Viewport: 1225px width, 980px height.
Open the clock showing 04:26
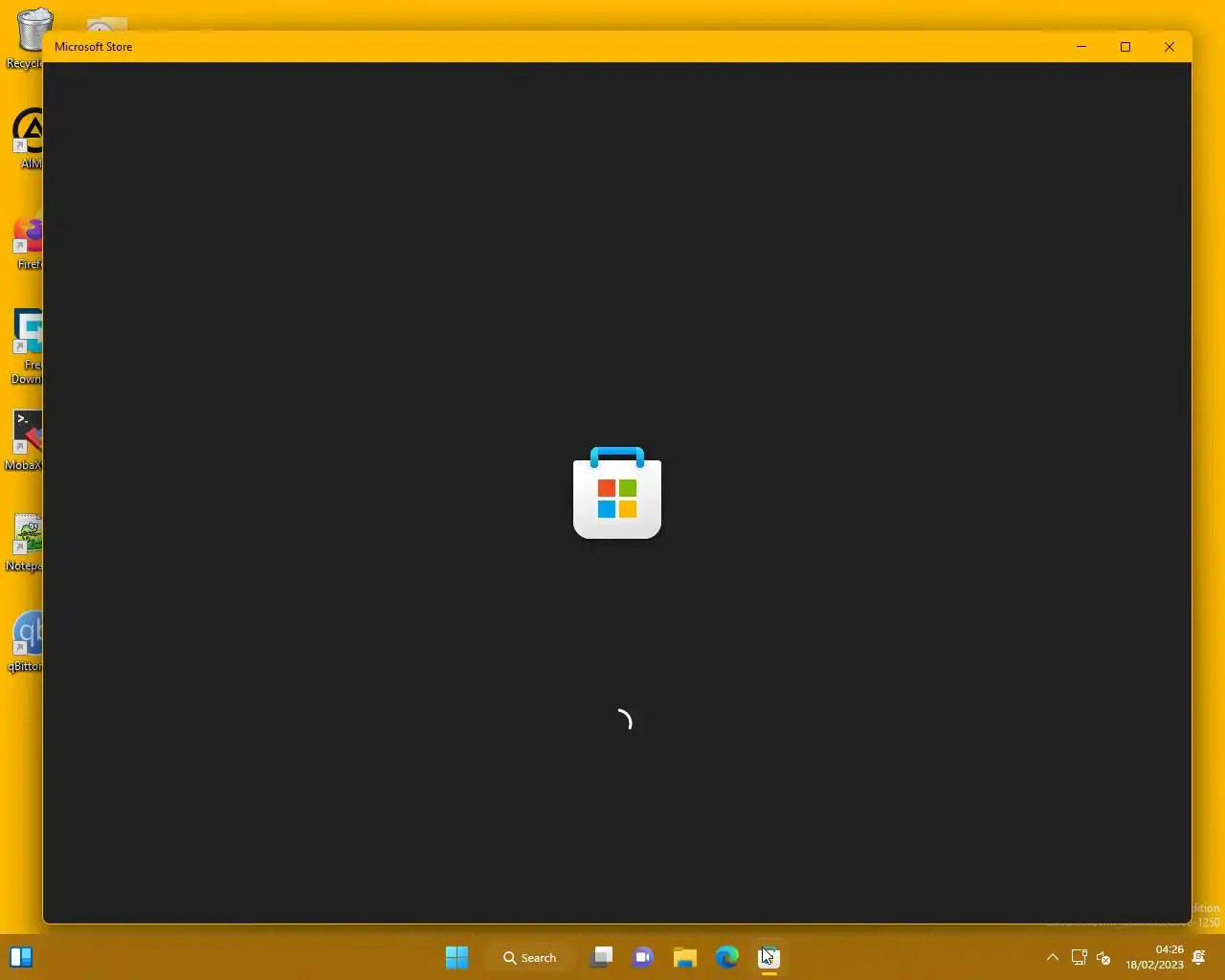coord(1155,957)
